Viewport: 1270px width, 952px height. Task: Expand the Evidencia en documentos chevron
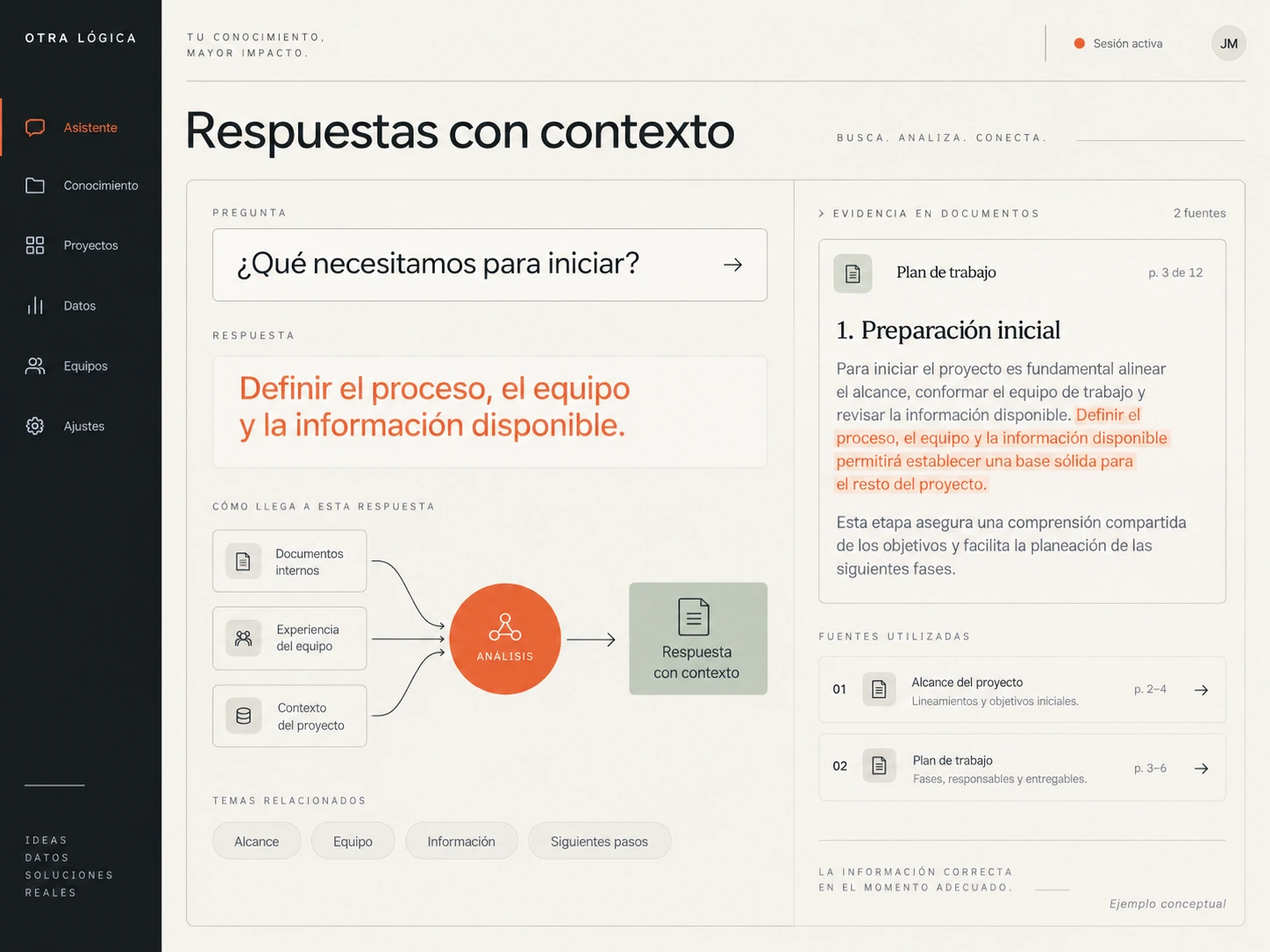point(821,213)
